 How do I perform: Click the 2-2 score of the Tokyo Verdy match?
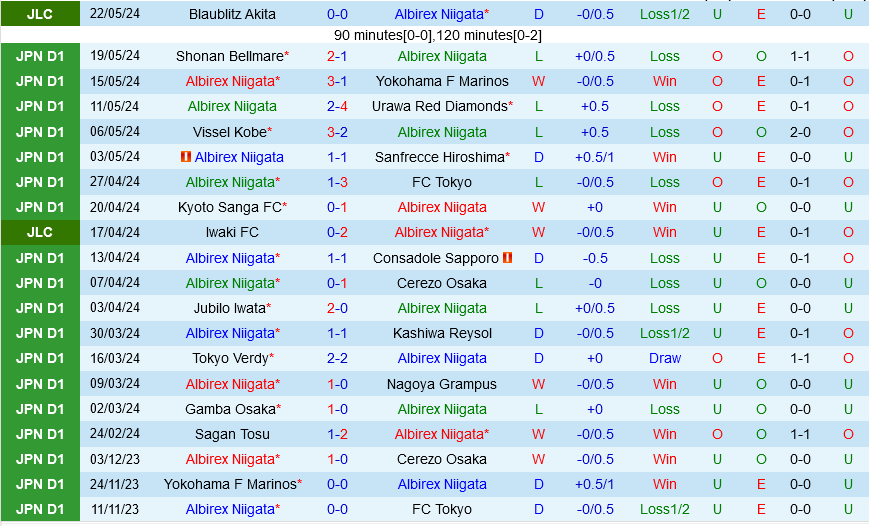pos(337,358)
